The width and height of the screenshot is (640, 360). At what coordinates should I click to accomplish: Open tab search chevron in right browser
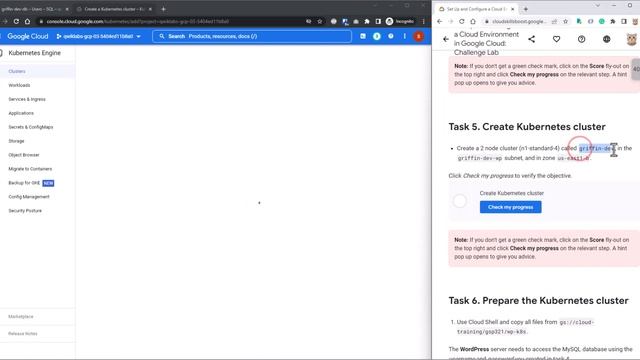pos(598,6)
